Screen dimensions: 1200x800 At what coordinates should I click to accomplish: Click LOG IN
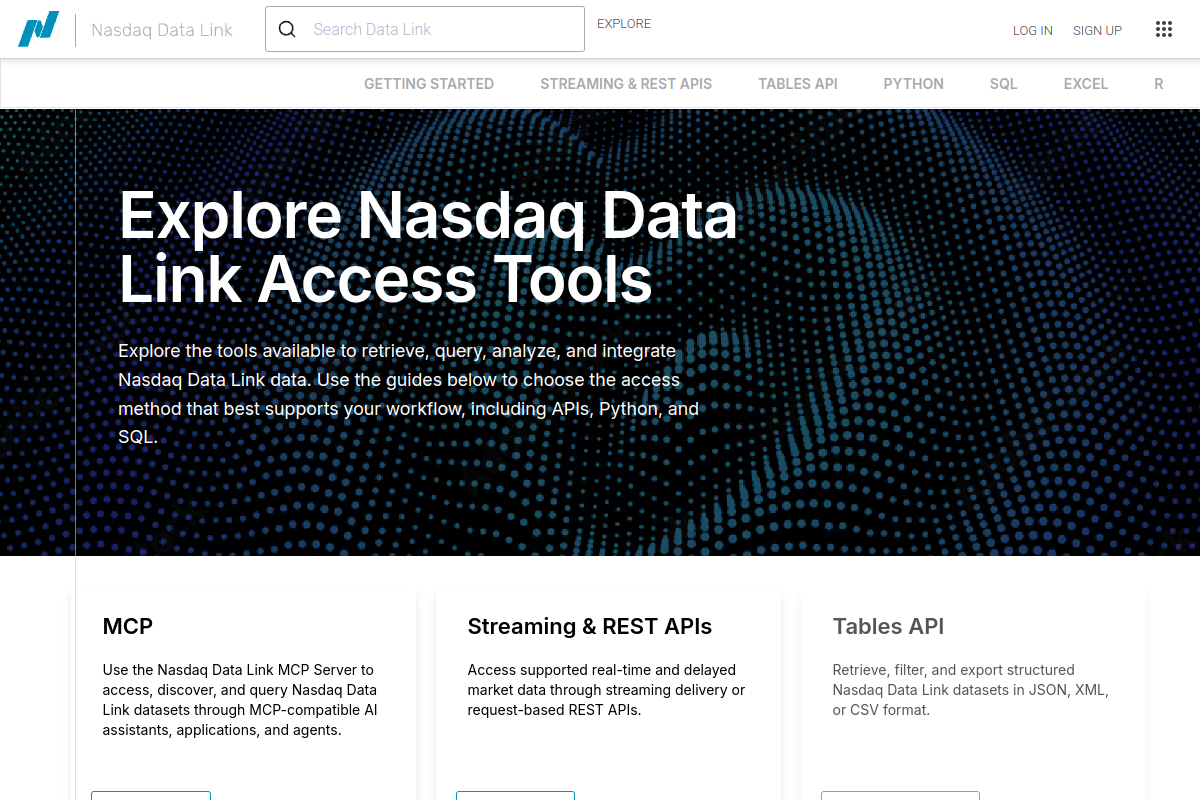click(1033, 31)
